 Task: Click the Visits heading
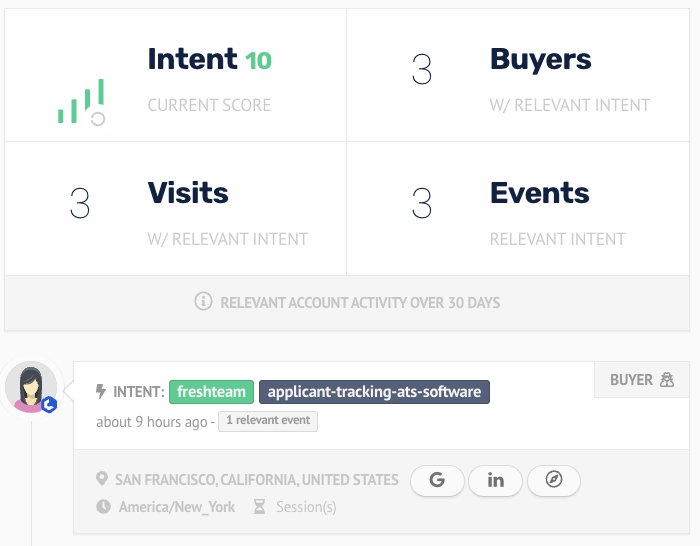click(188, 193)
